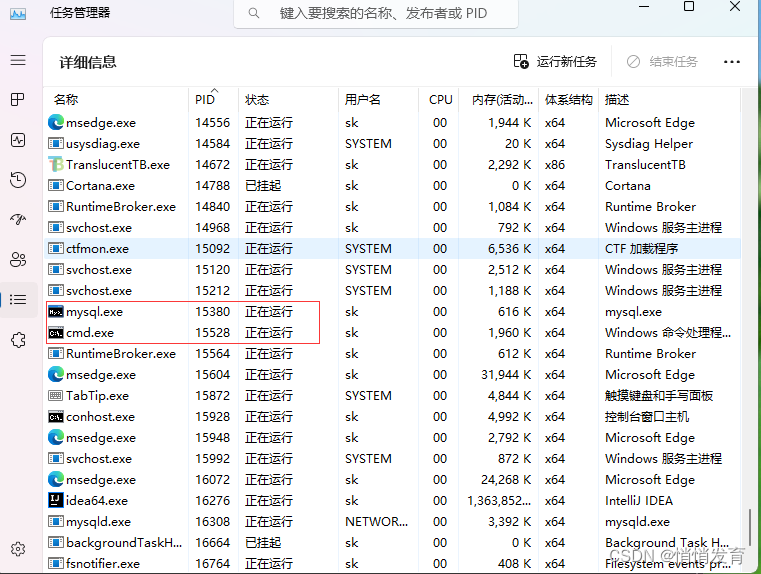The image size is (761, 574).
Task: Click the ctfmon.exe process icon
Action: point(56,249)
